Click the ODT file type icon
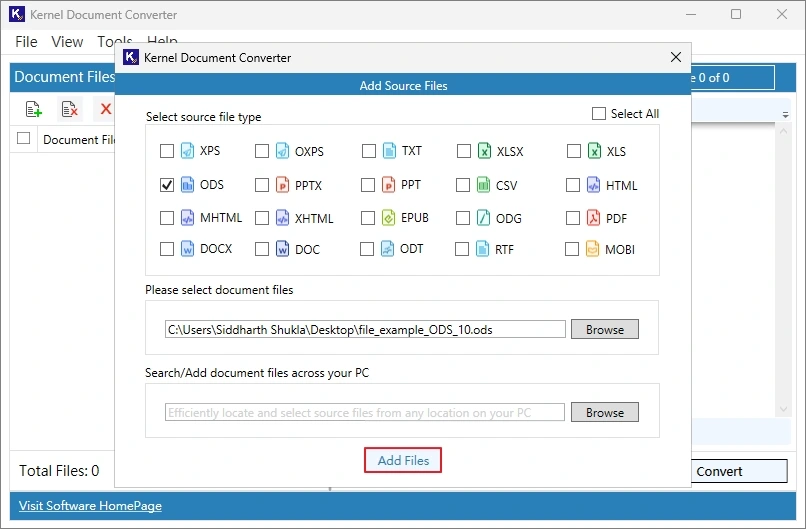Image resolution: width=806 pixels, height=529 pixels. click(x=388, y=249)
